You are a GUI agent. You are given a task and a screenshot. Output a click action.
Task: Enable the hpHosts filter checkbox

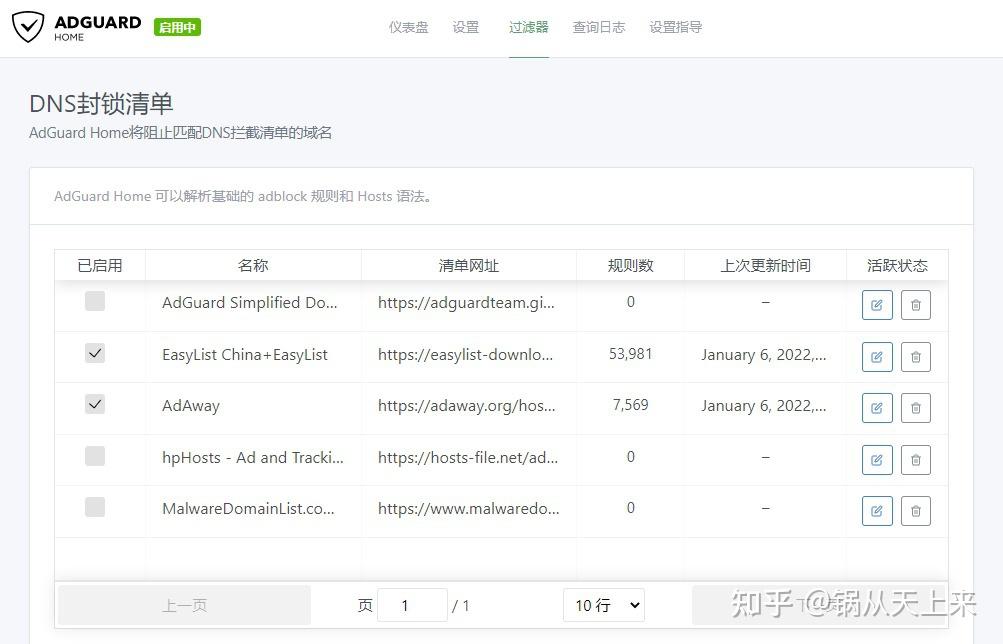click(x=95, y=456)
